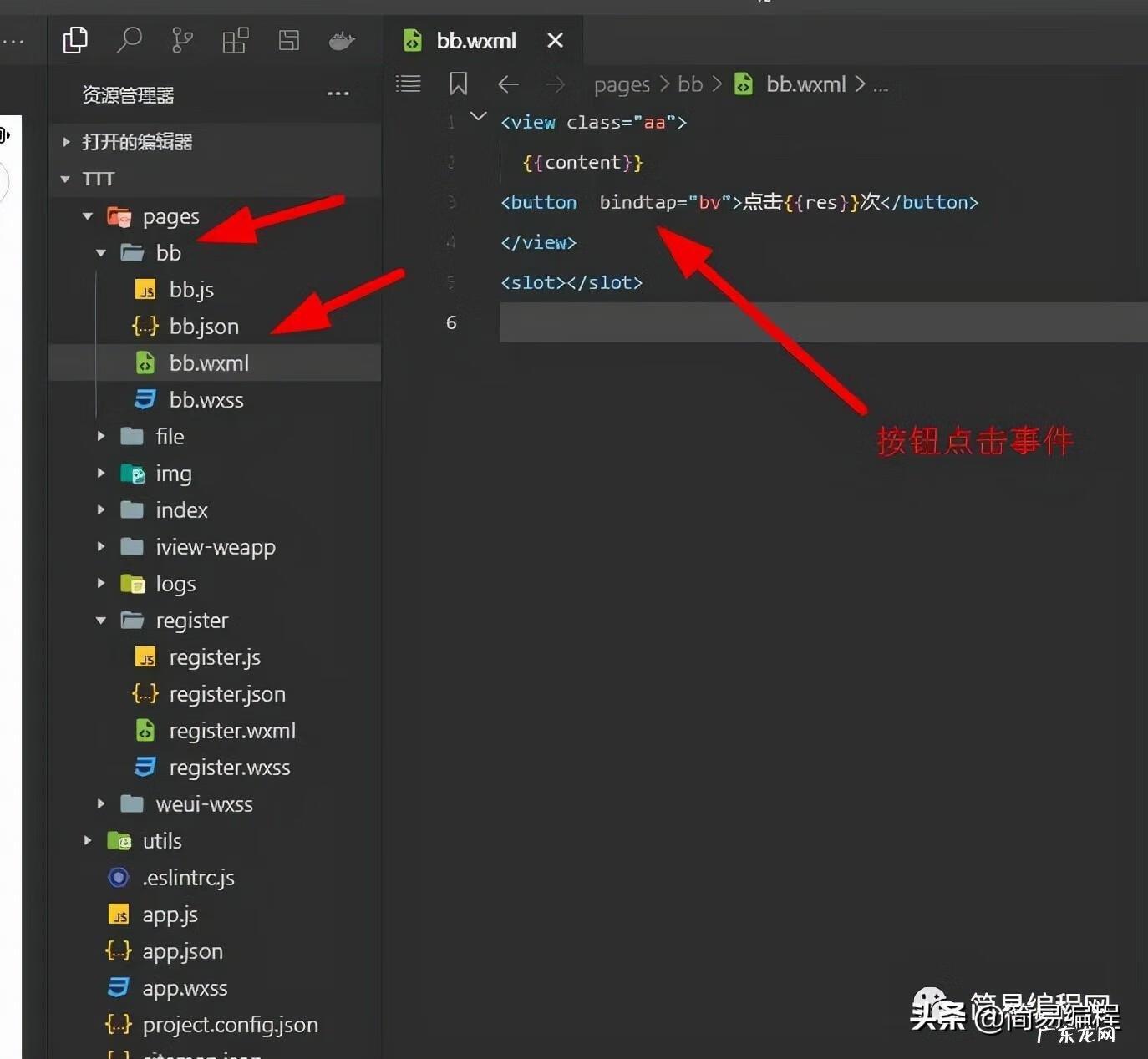Collapse the pages folder
1148x1059 pixels.
[88, 216]
